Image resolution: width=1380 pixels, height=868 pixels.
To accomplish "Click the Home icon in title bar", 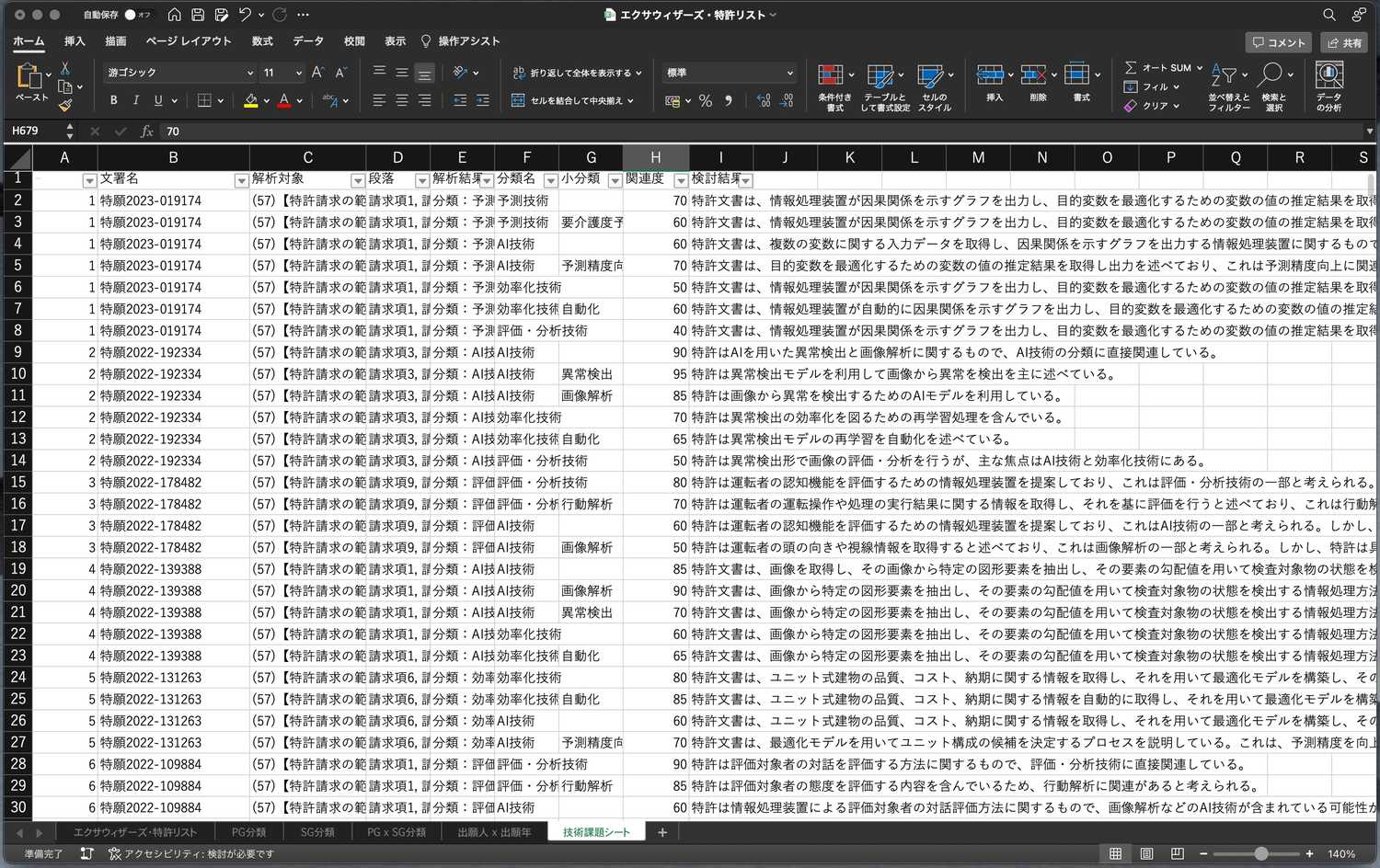I will click(x=174, y=15).
